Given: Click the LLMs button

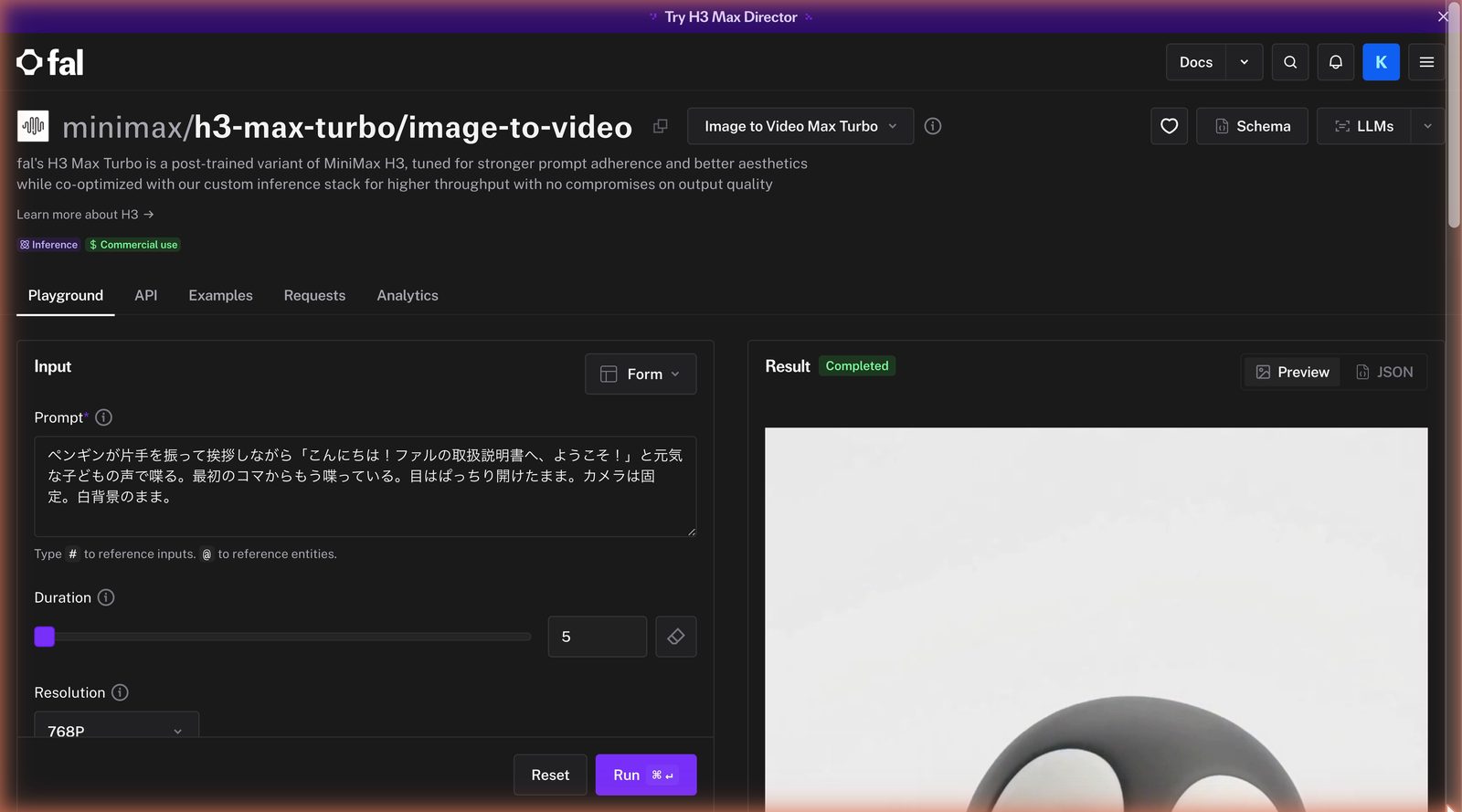Looking at the screenshot, I should [x=1364, y=126].
